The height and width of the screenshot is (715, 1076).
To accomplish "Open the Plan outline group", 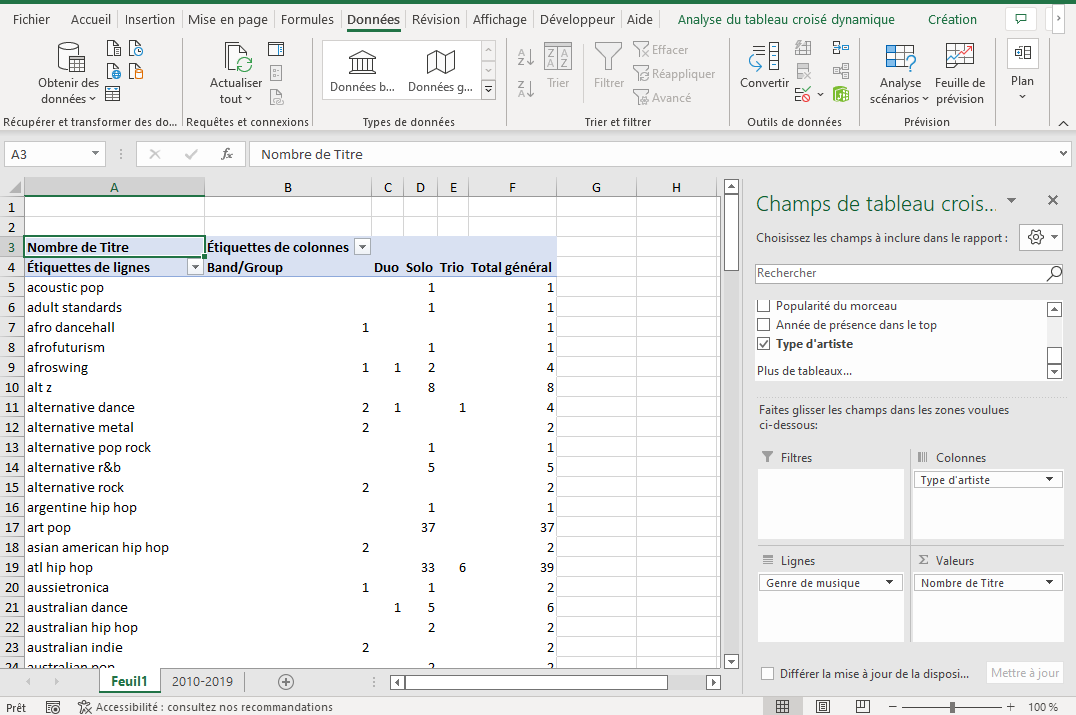I will (1022, 71).
